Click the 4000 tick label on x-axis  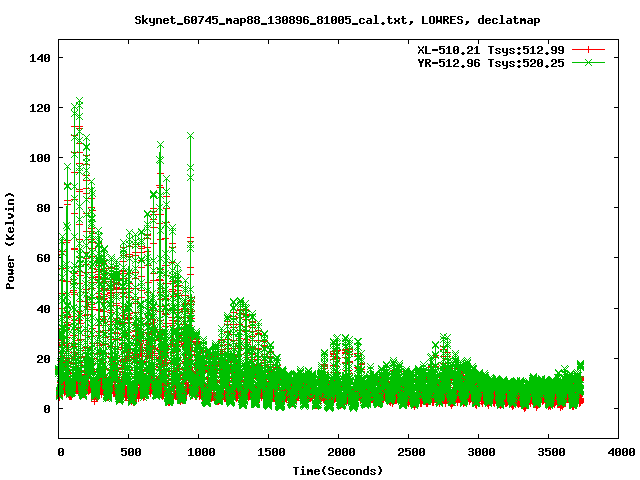[621, 452]
